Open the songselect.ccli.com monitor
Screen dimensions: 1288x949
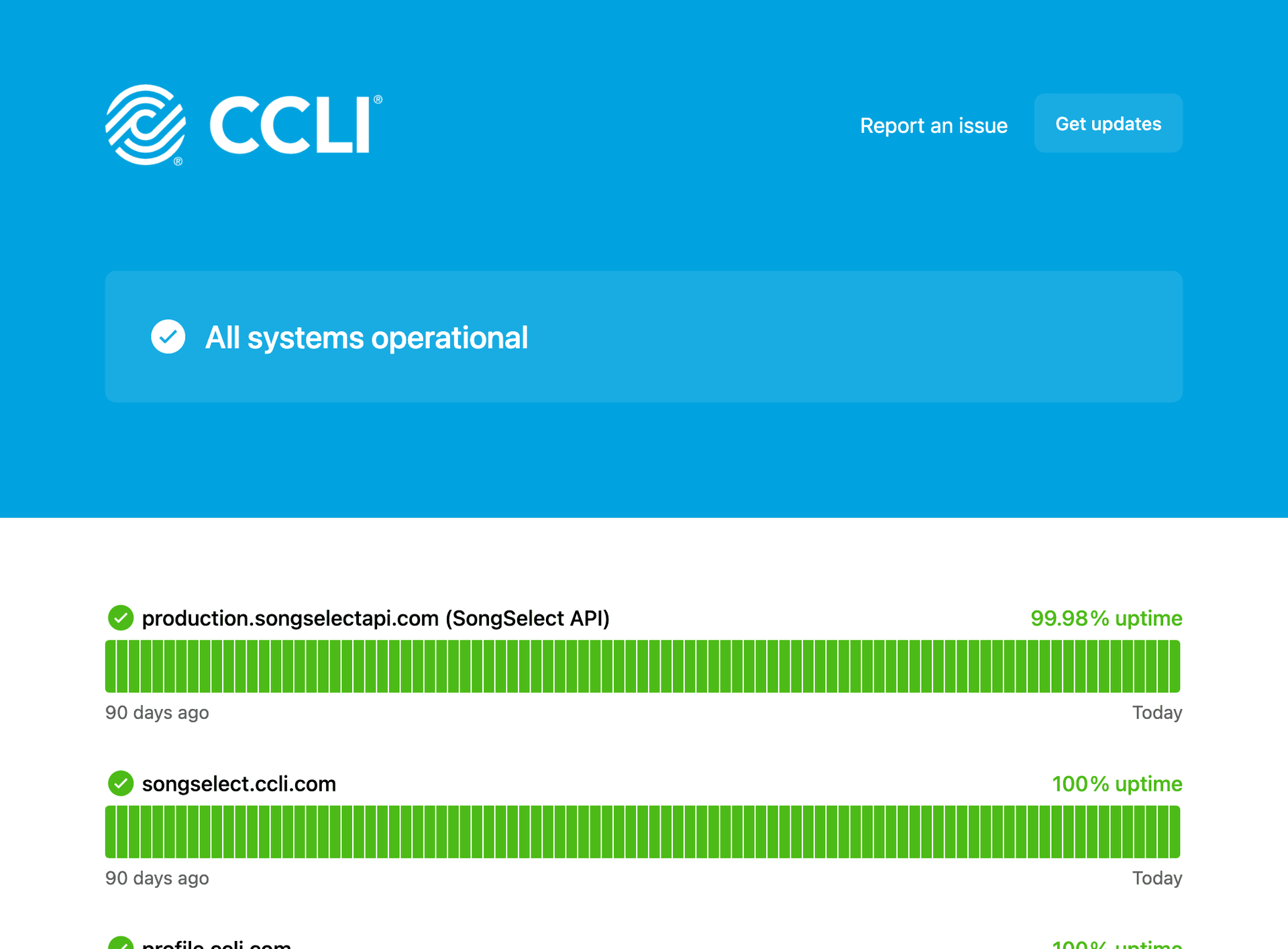pyautogui.click(x=239, y=783)
